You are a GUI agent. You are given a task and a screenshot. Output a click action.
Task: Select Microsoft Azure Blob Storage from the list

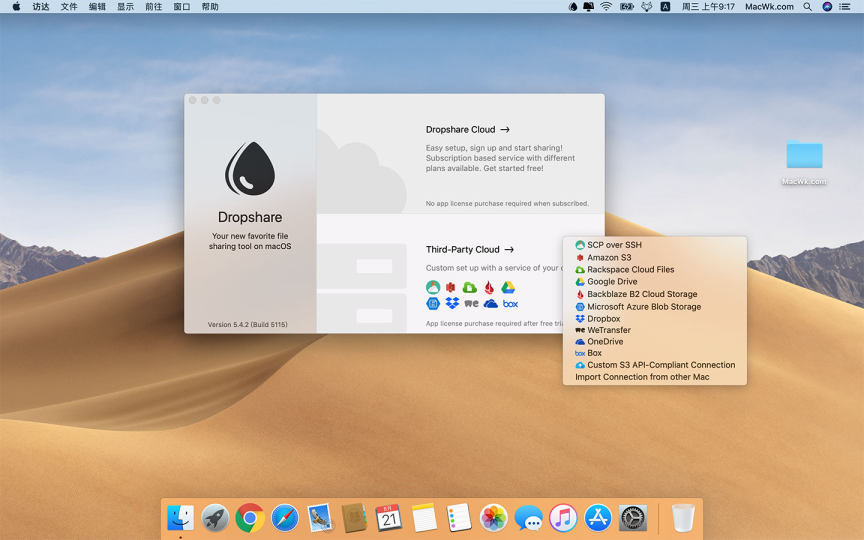[x=643, y=307]
